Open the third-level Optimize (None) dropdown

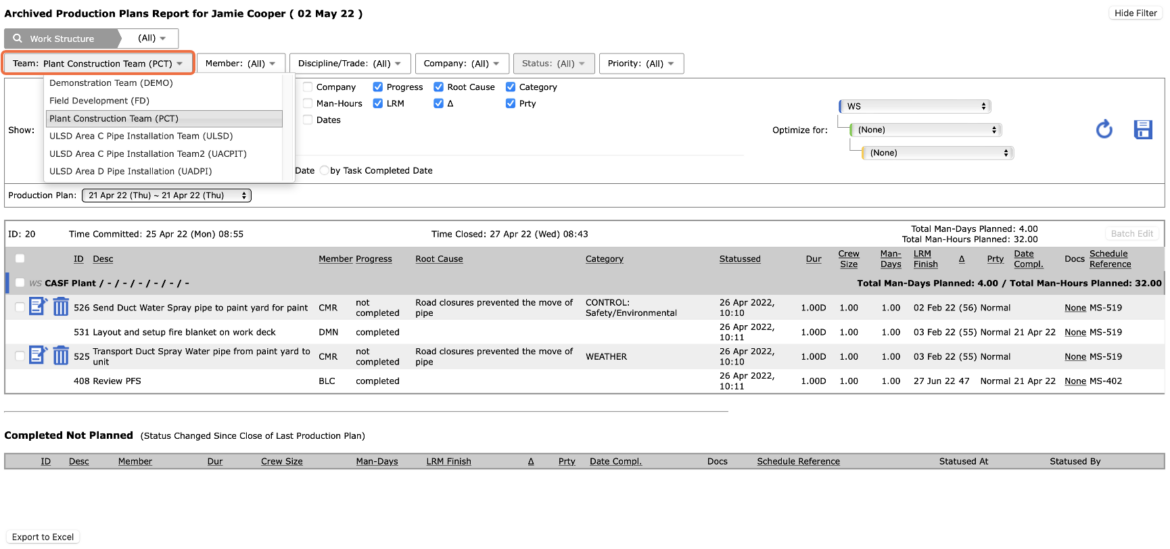click(937, 153)
